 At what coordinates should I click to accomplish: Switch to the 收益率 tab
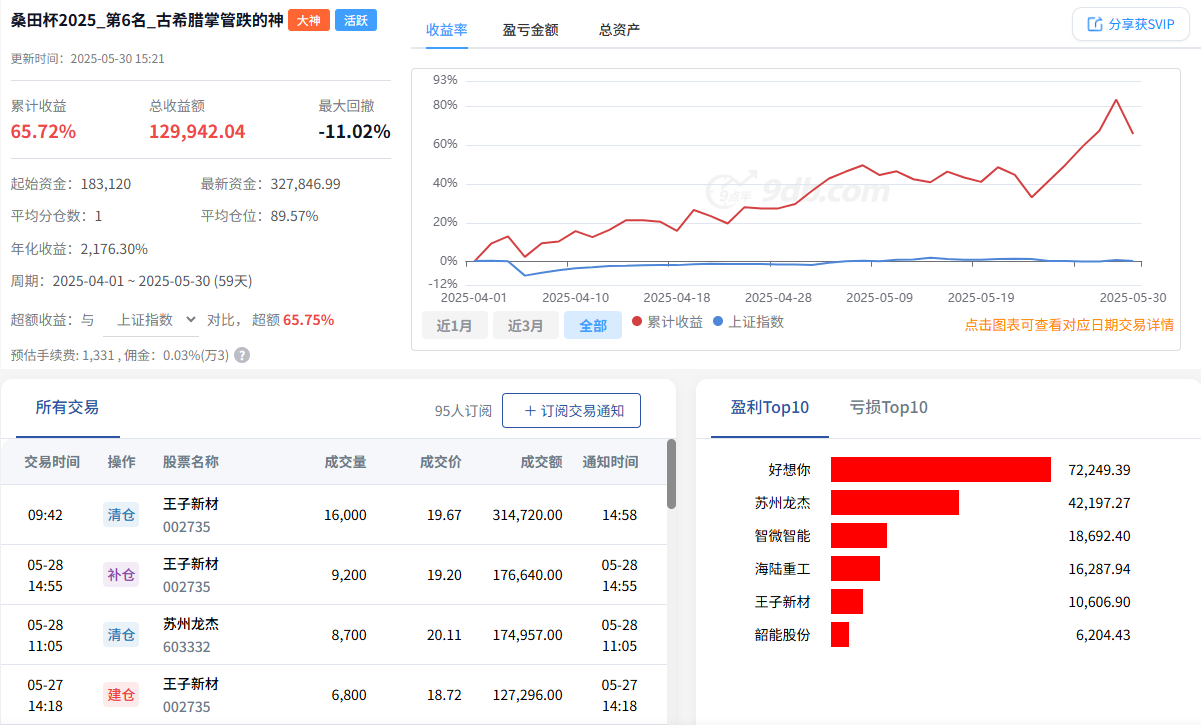(447, 29)
